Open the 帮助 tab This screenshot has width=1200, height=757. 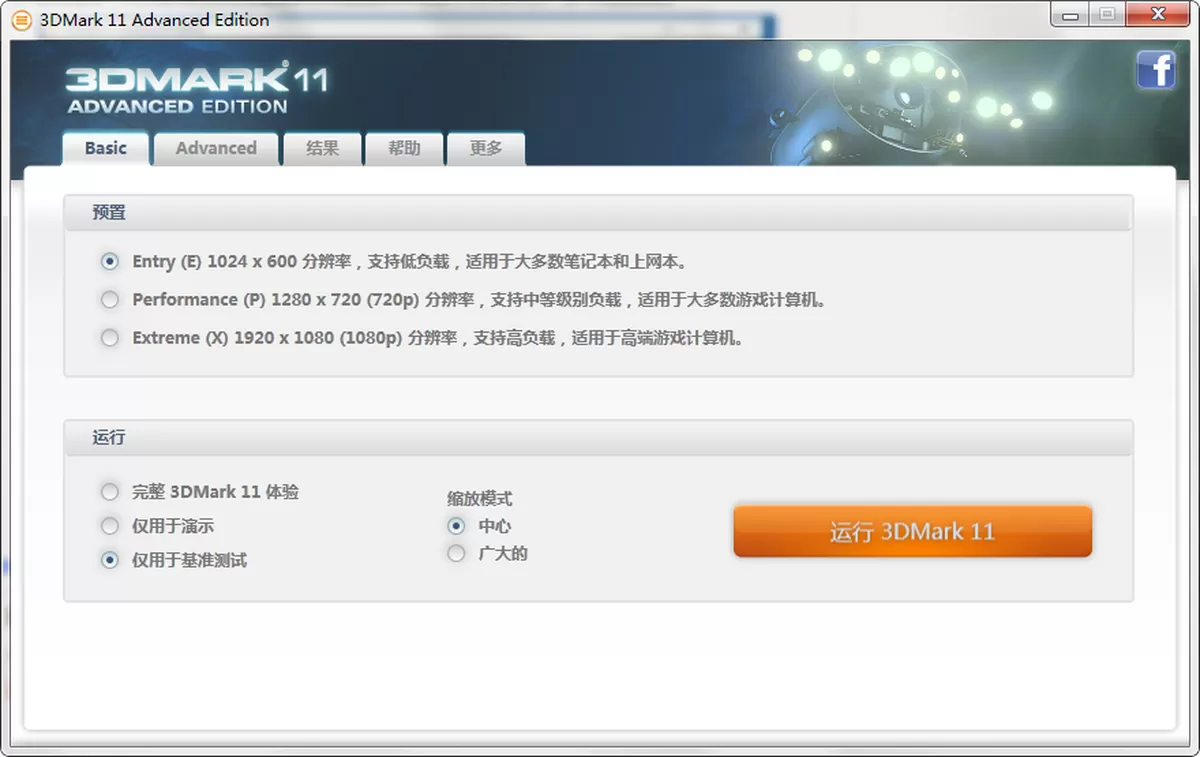404,148
